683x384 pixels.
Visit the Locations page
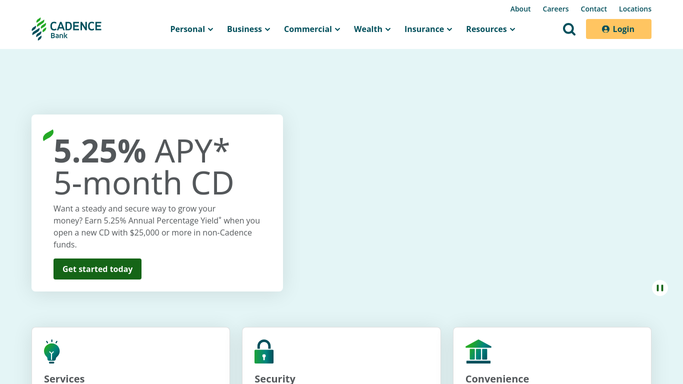point(635,9)
